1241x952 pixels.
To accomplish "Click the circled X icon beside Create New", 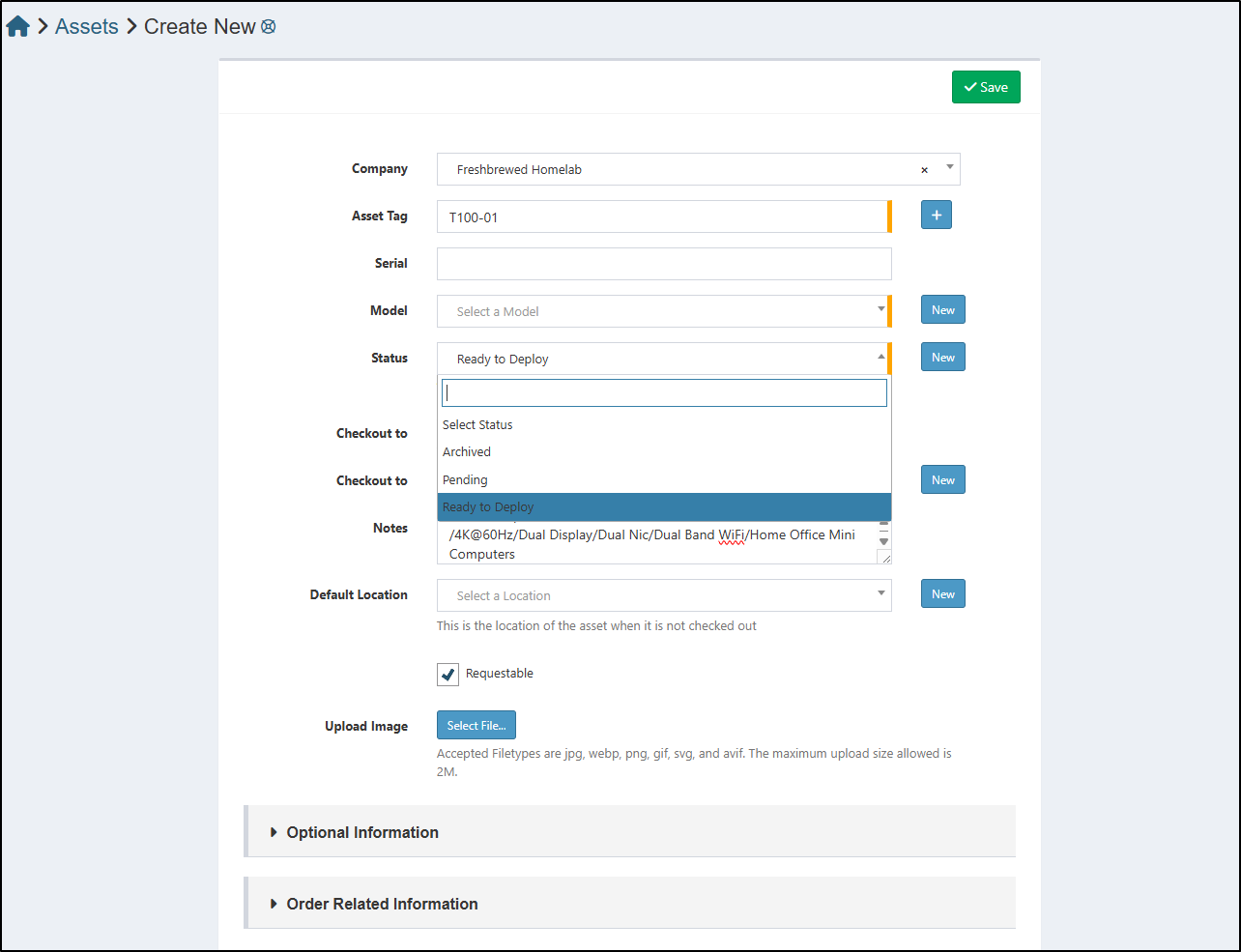I will pyautogui.click(x=269, y=27).
